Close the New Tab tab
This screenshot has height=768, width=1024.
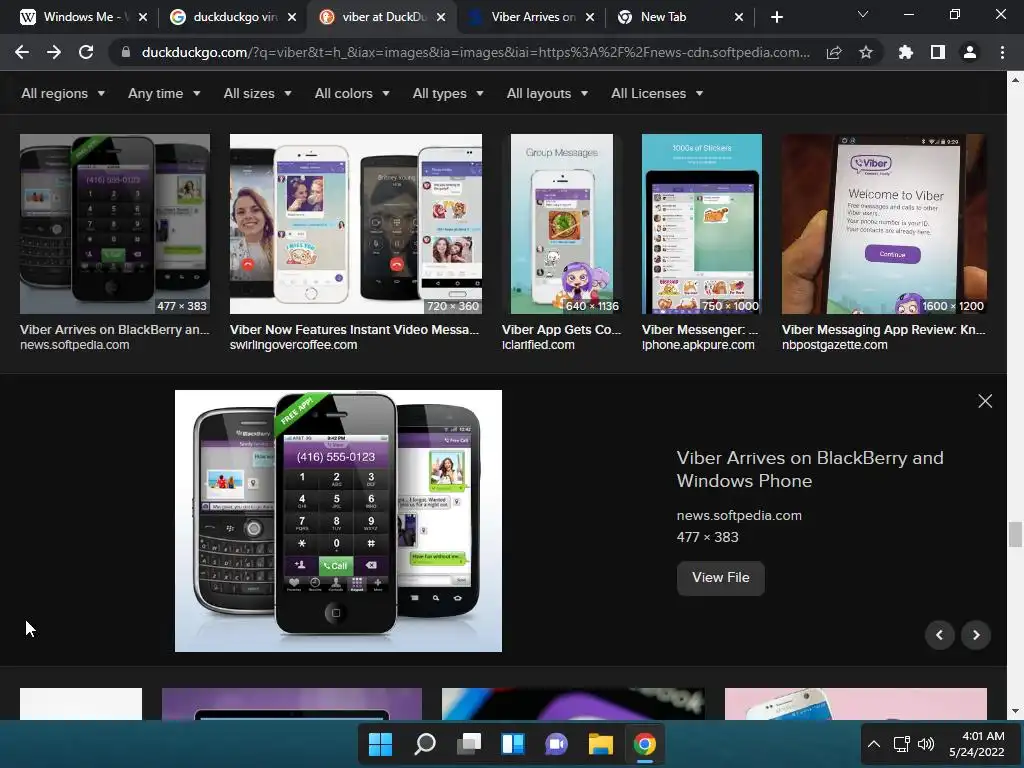pyautogui.click(x=739, y=17)
